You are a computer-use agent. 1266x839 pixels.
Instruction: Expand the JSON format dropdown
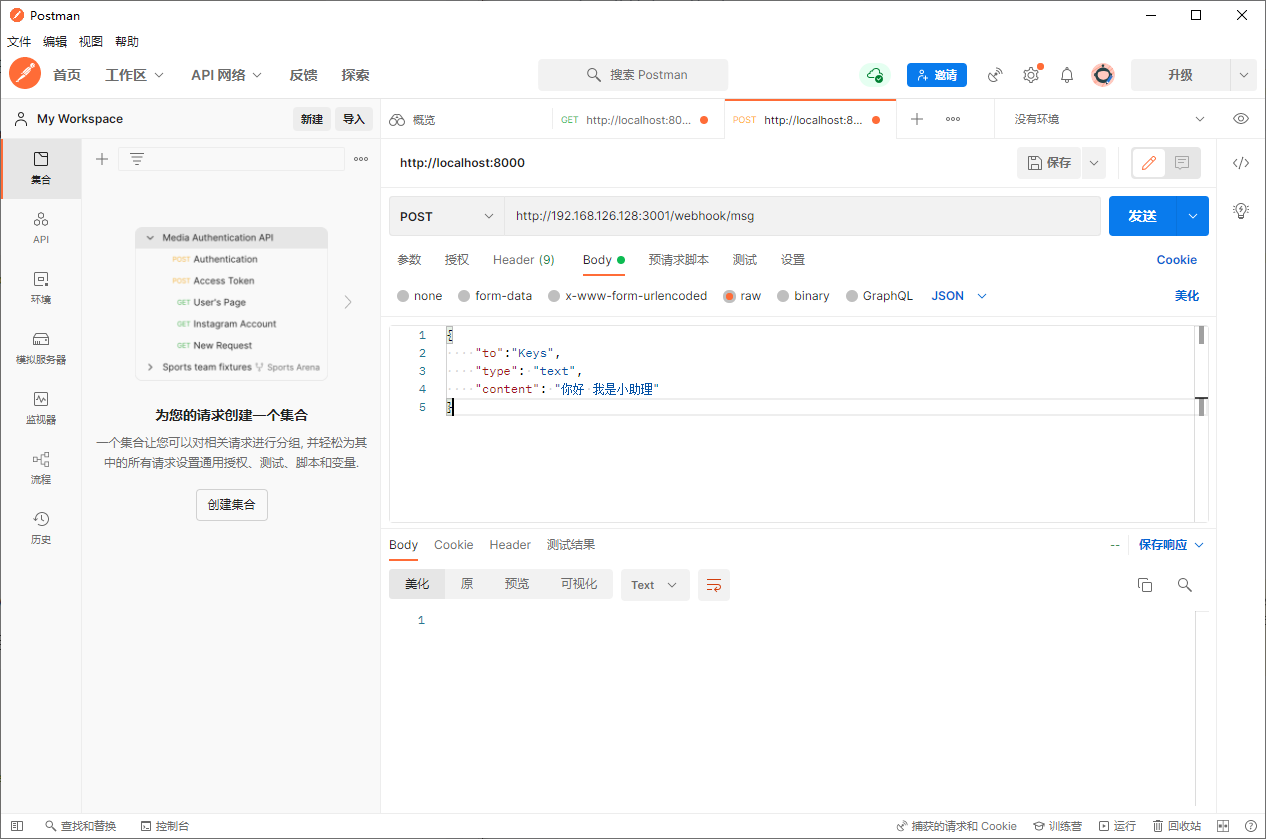[959, 296]
